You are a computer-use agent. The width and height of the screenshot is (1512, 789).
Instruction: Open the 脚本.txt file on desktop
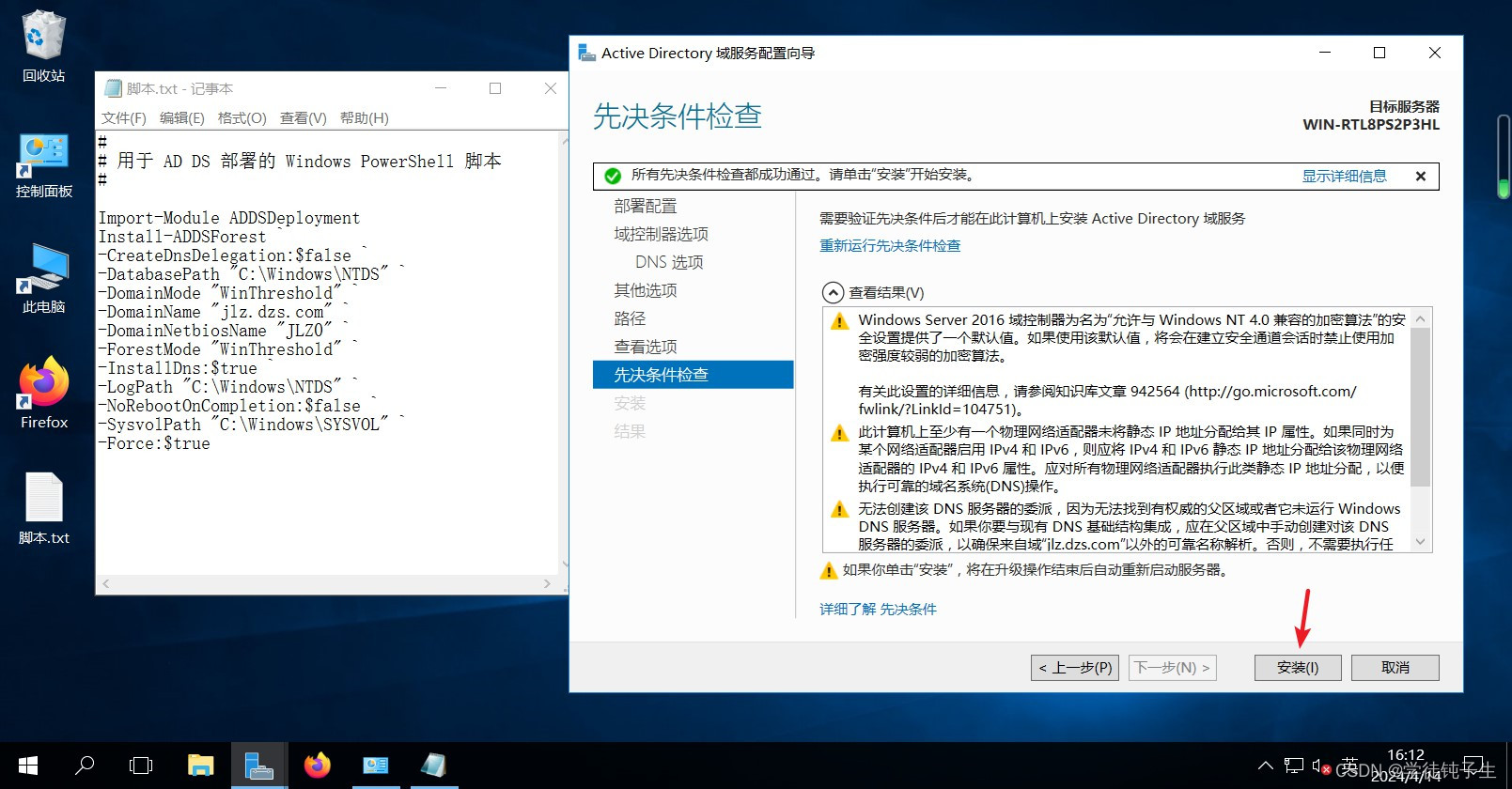click(x=43, y=508)
